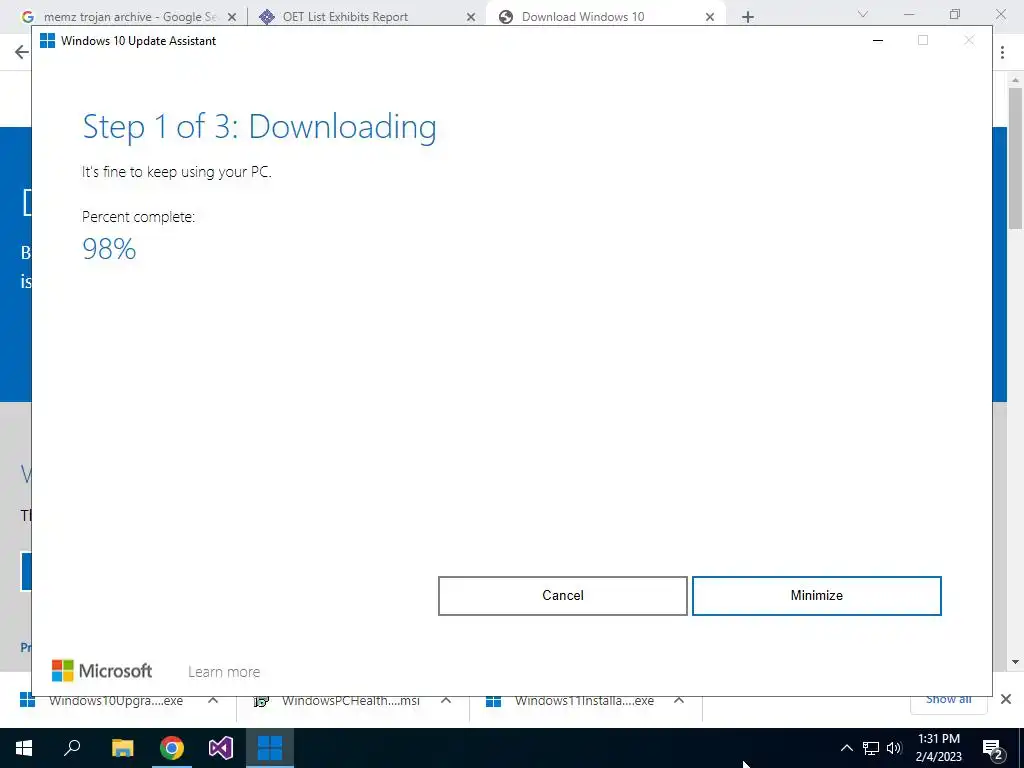Expand options for Windows11Installa...exe download
The height and width of the screenshot is (768, 1024).
click(679, 701)
